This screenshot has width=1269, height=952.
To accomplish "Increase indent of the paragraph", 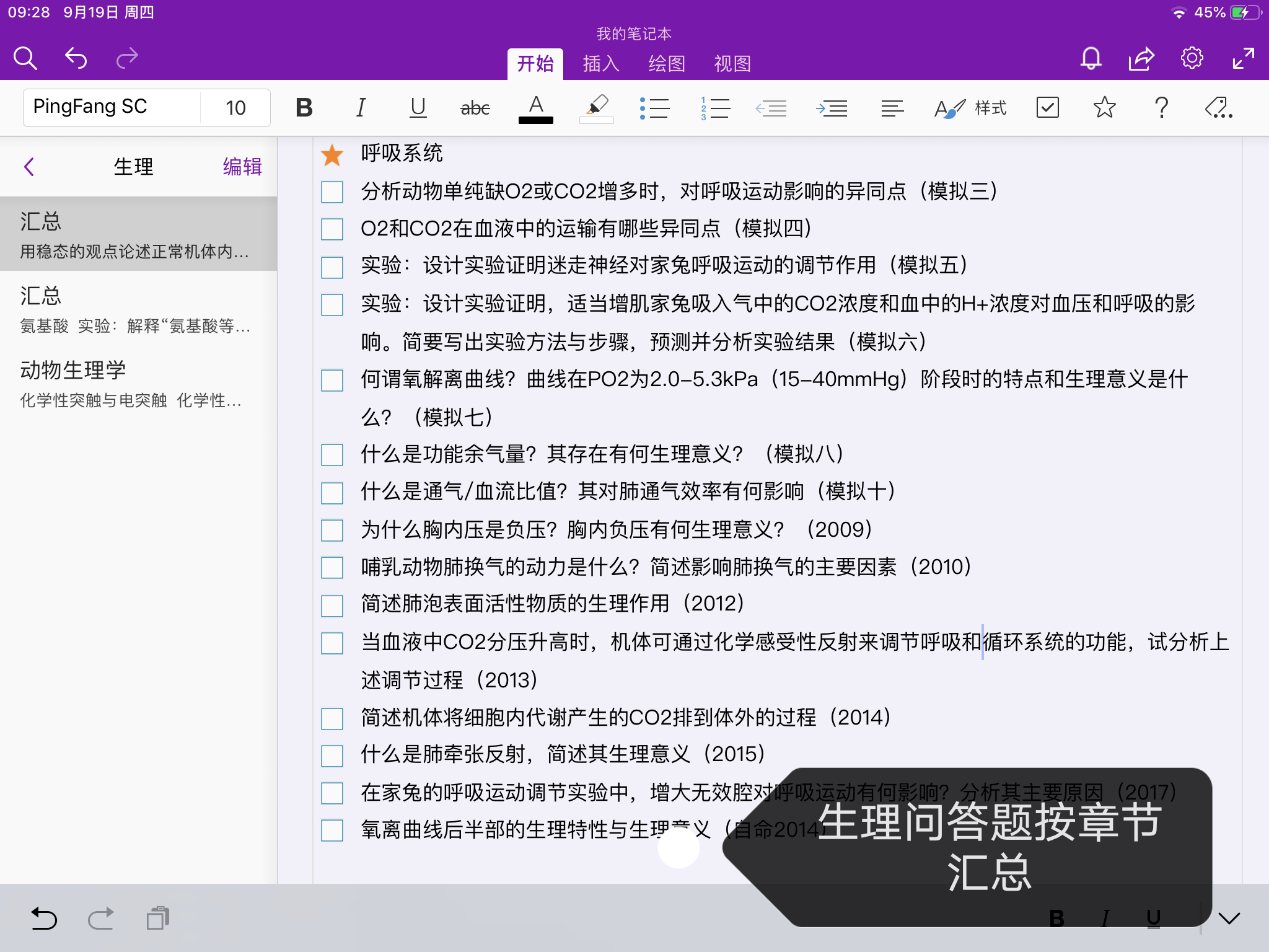I will pos(831,108).
